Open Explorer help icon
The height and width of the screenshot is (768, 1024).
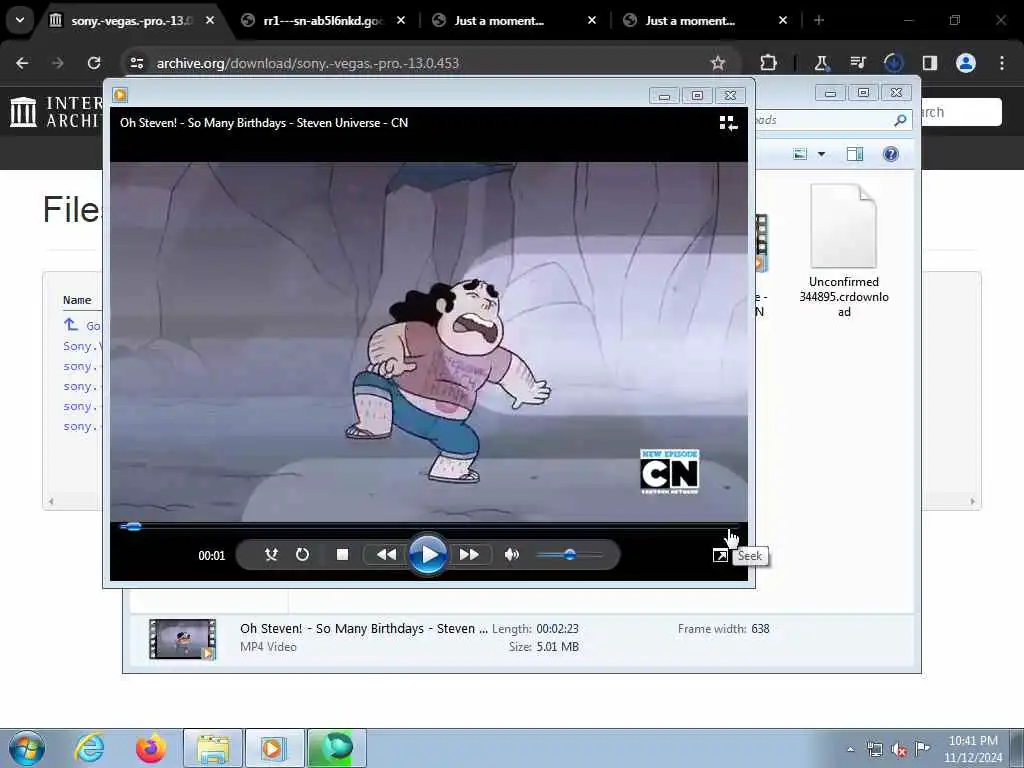pos(891,154)
